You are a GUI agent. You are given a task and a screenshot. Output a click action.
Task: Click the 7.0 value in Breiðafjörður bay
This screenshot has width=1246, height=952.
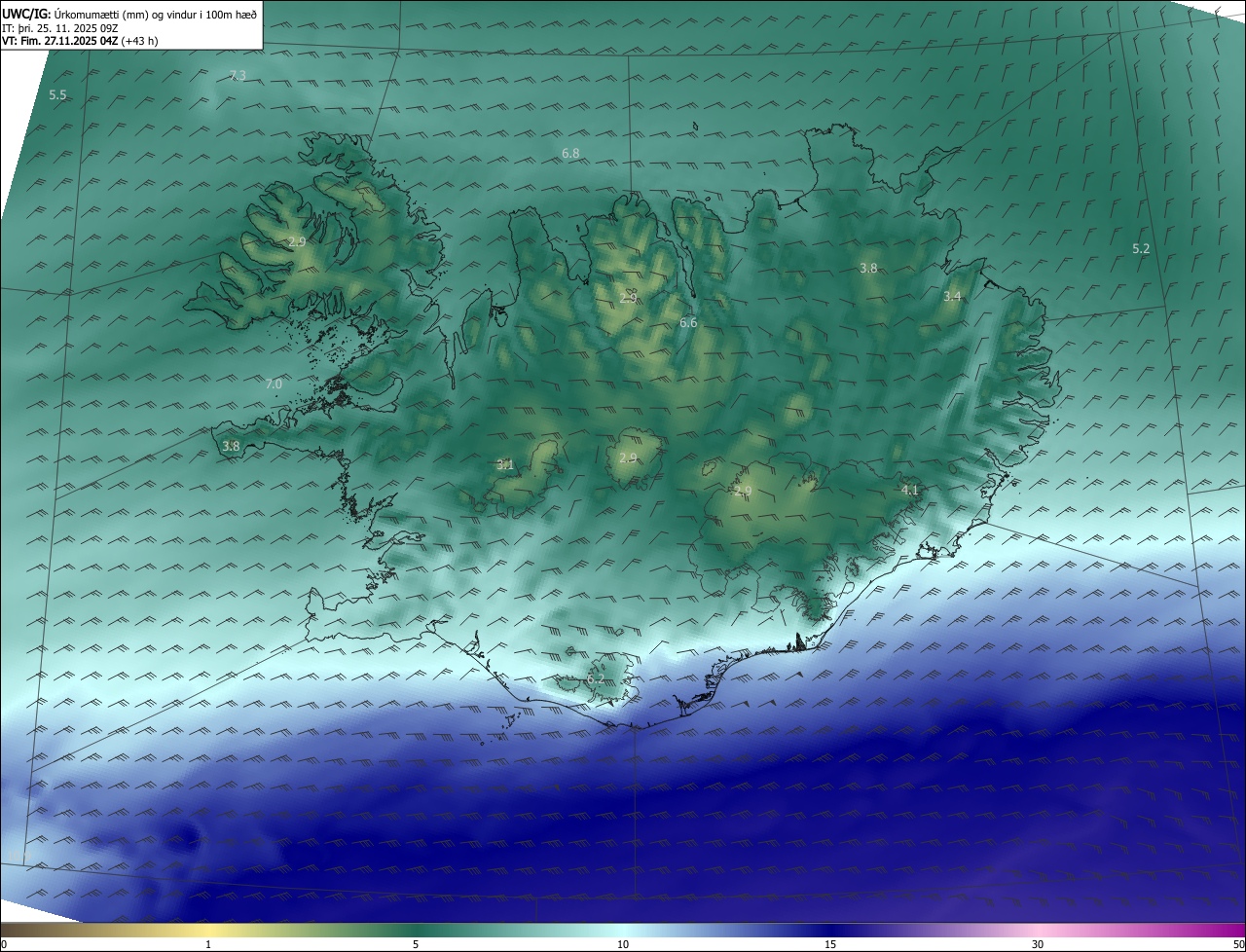pyautogui.click(x=274, y=384)
